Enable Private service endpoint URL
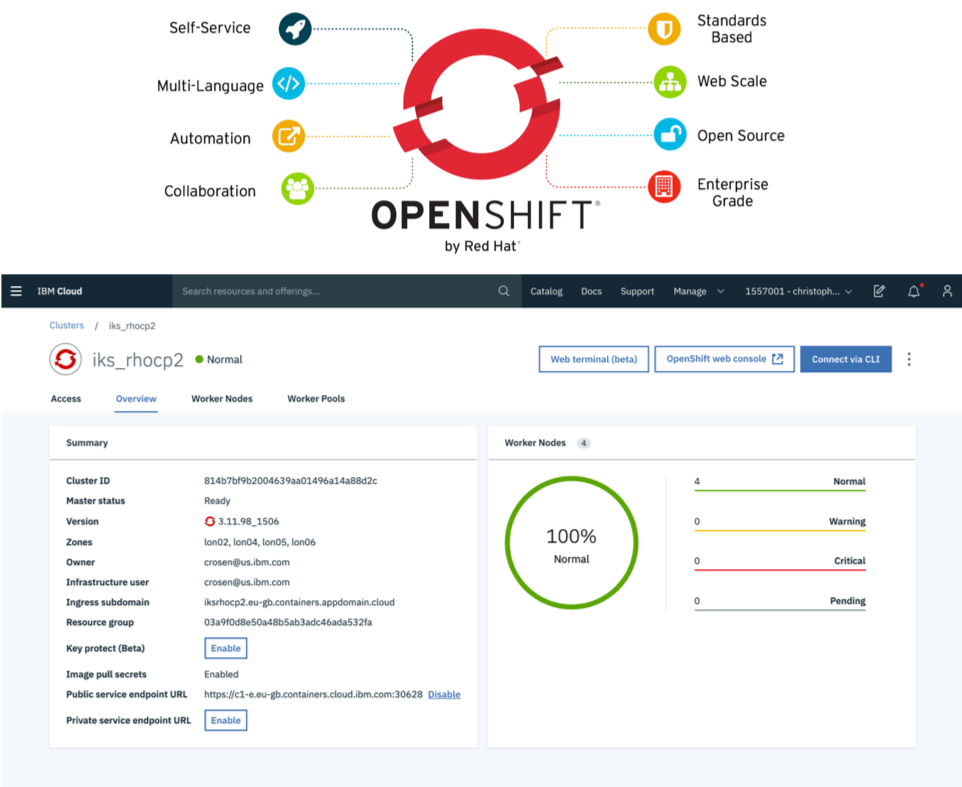The height and width of the screenshot is (787, 962). (x=226, y=720)
